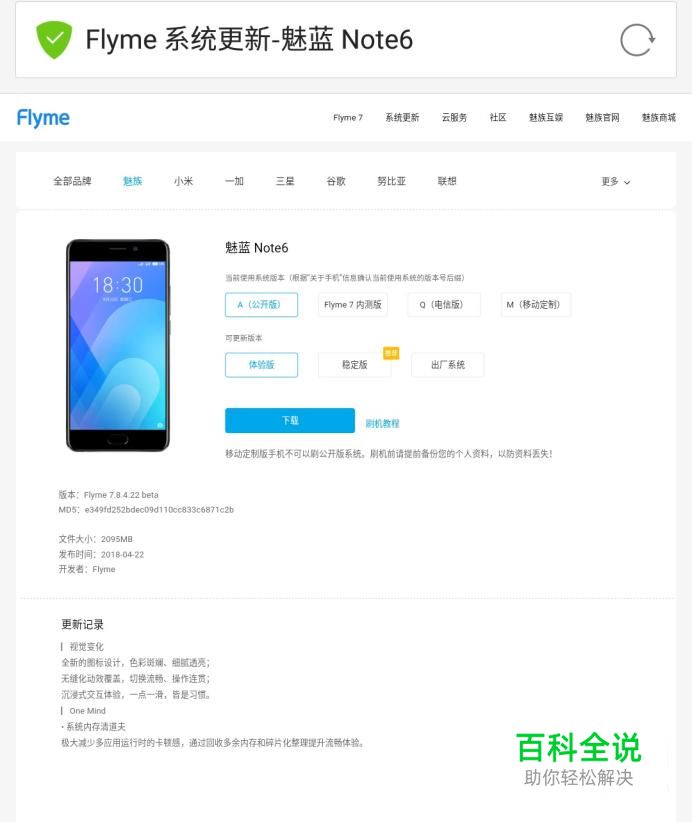Choose the M (移动定制) option
The image size is (692, 822).
point(535,305)
